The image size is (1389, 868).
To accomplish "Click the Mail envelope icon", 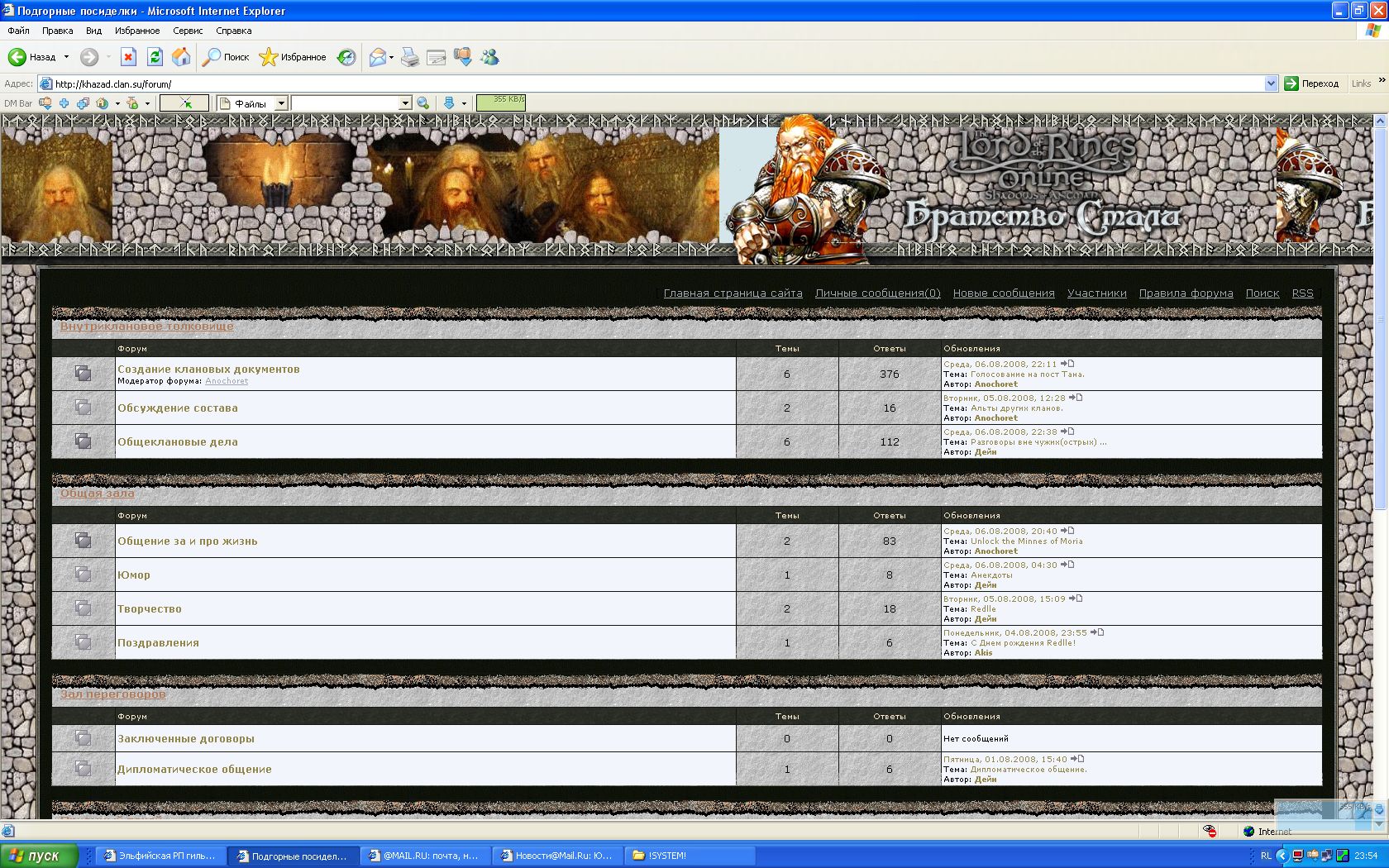I will coord(377,57).
